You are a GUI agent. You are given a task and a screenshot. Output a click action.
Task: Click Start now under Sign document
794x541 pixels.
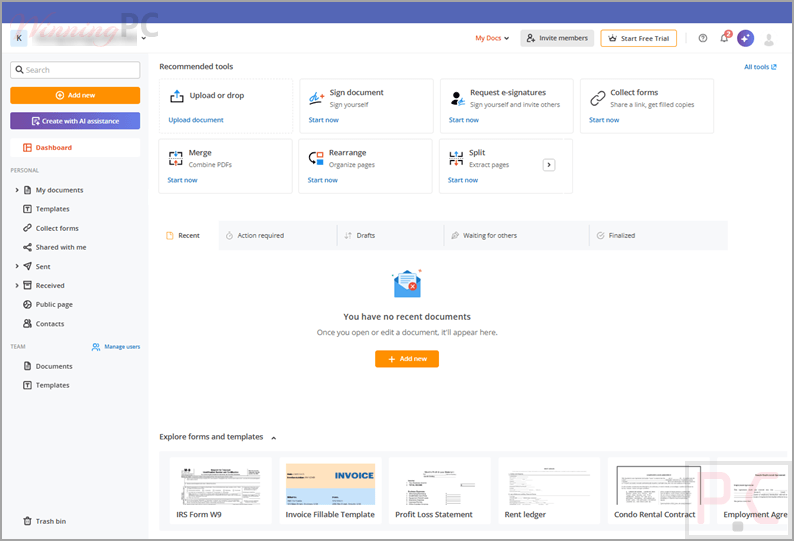coord(324,120)
